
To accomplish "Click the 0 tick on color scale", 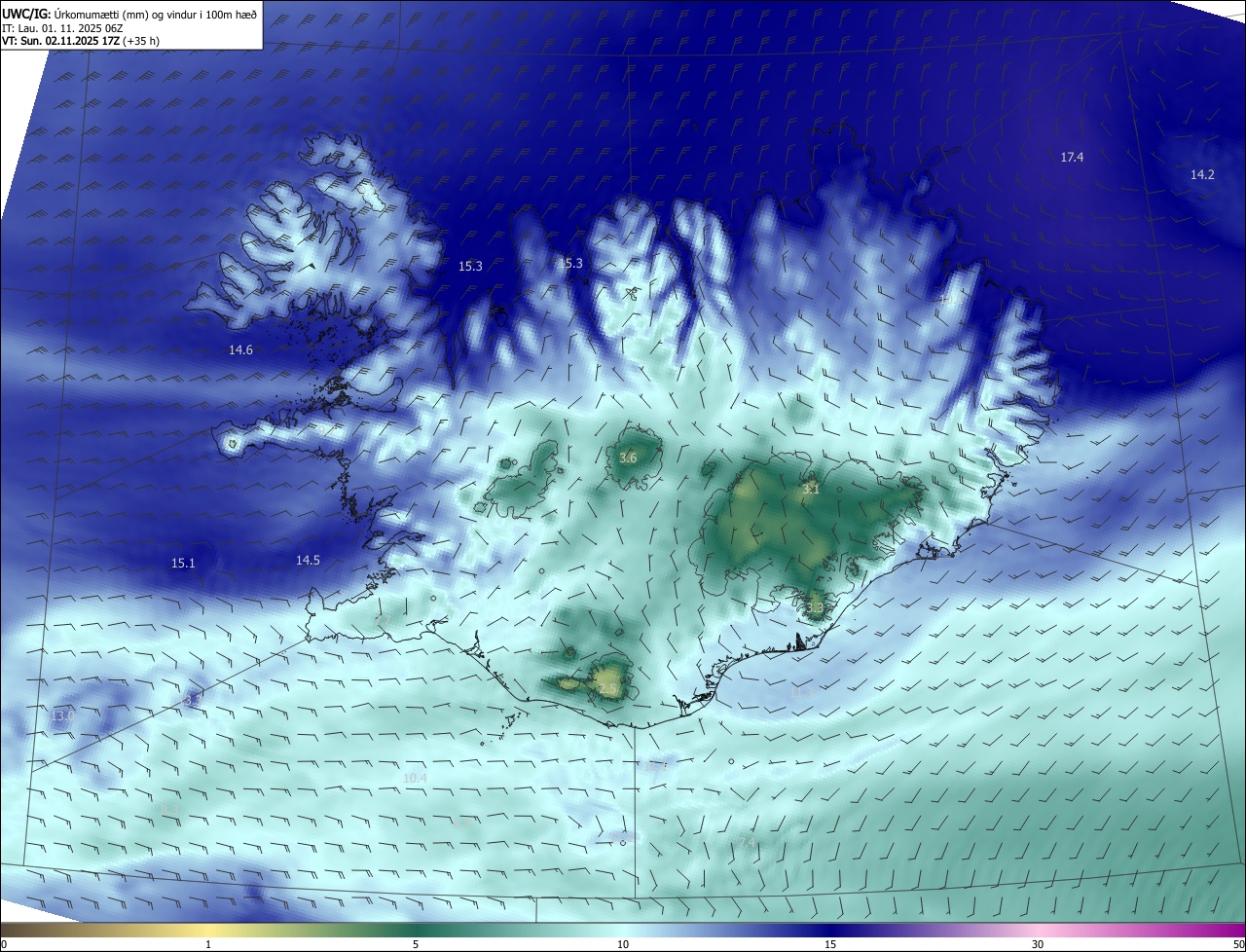I will point(4,944).
